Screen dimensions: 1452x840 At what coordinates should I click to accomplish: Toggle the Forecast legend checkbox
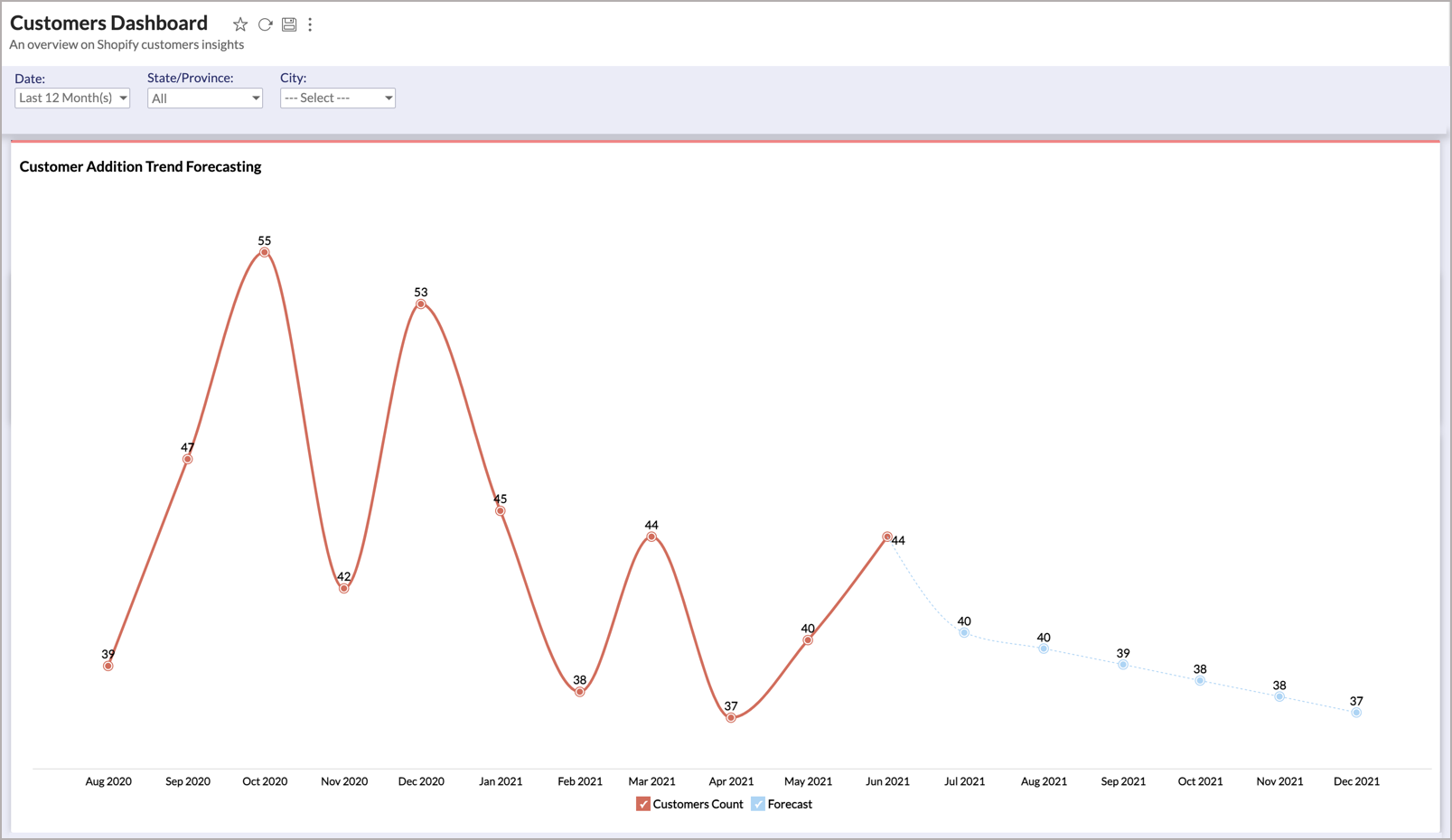tap(758, 804)
